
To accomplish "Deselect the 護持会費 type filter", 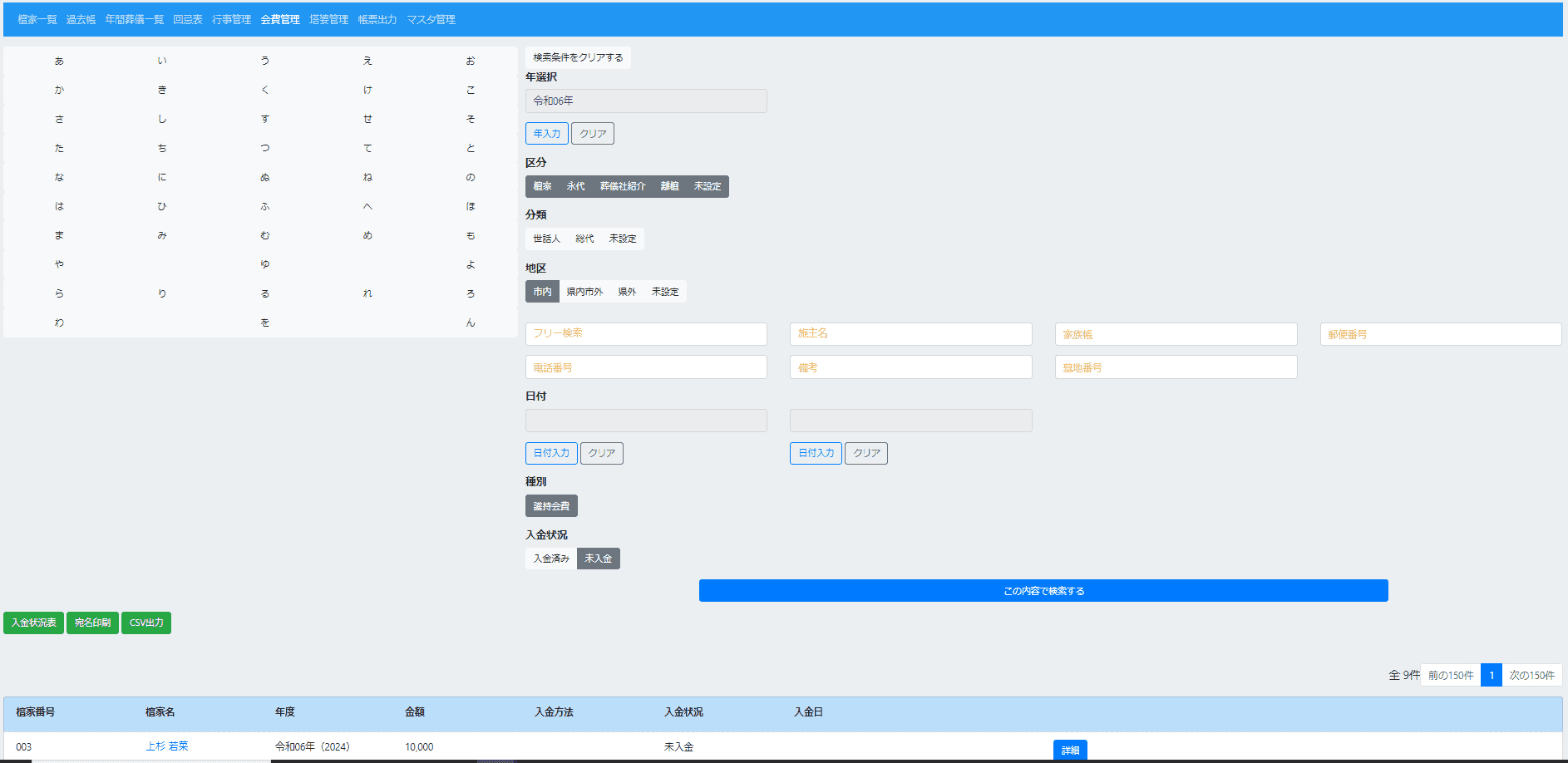I will (x=551, y=506).
